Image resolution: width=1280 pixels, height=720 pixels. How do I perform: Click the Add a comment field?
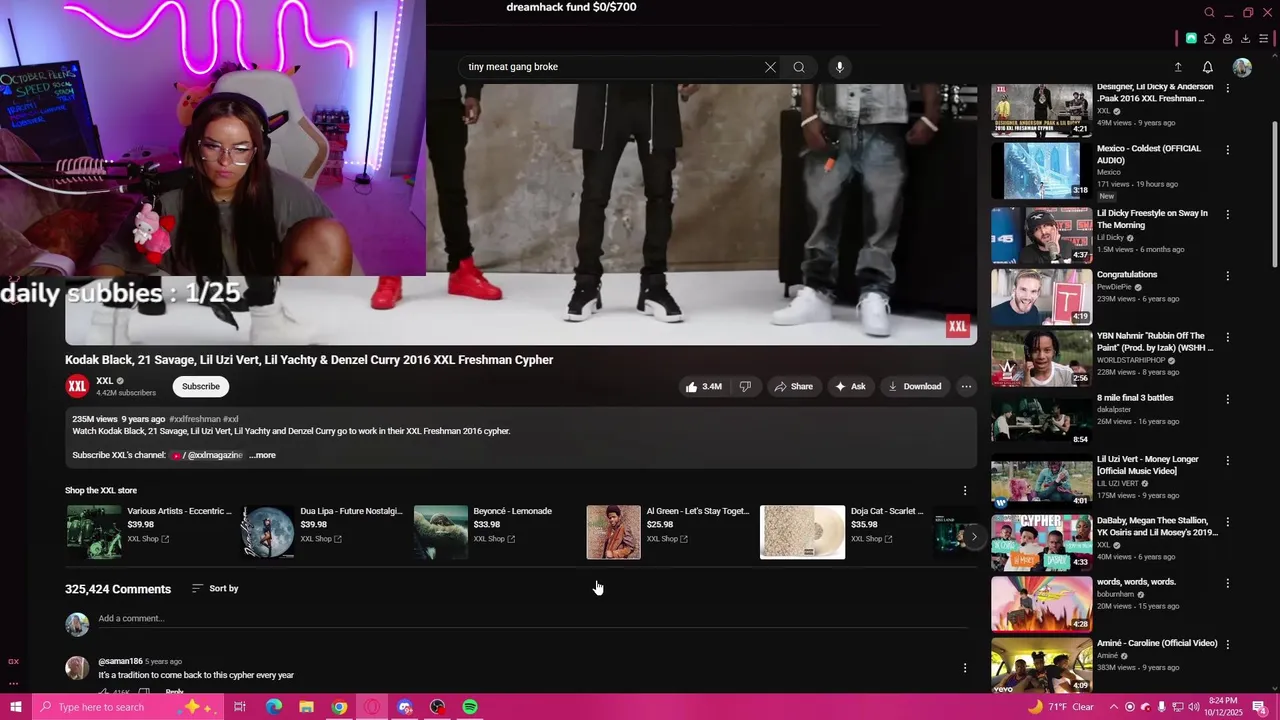coord(532,619)
